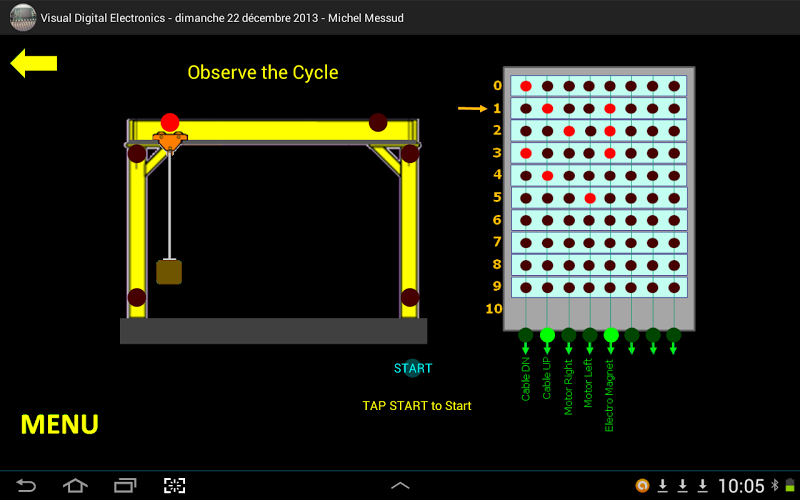Tap the Motor Right output indicator
800x500 pixels.
569,335
